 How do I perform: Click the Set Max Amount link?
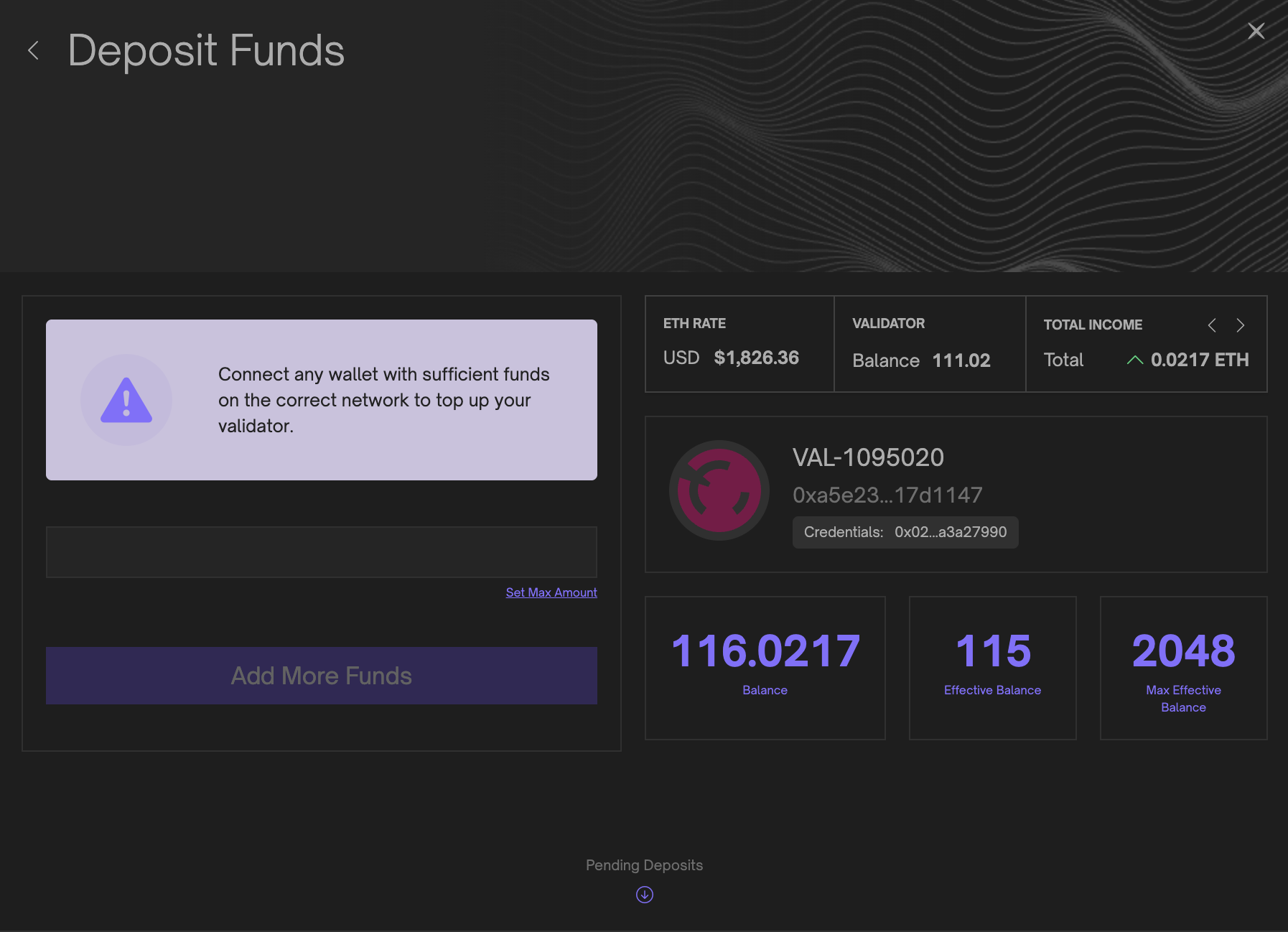[x=551, y=592]
